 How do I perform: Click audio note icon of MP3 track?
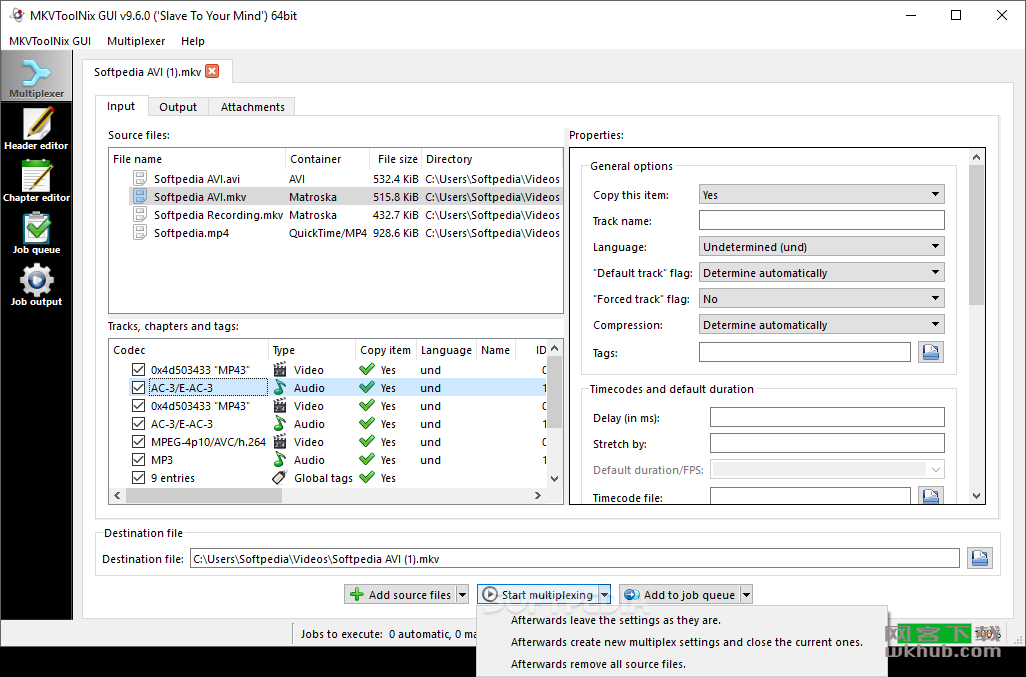[x=280, y=459]
